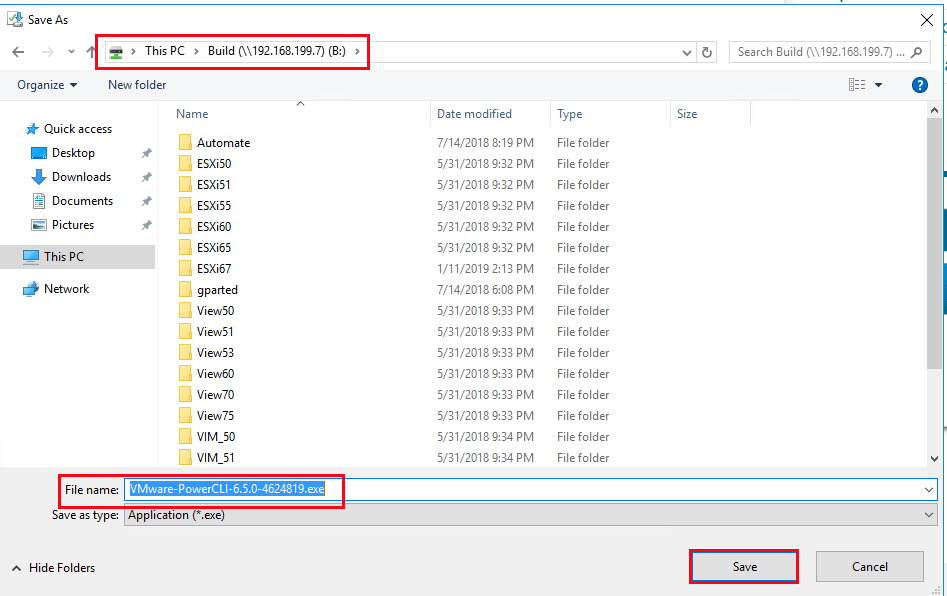Viewport: 947px width, 596px height.
Task: Click the pin icon next to Downloads
Action: tap(146, 178)
